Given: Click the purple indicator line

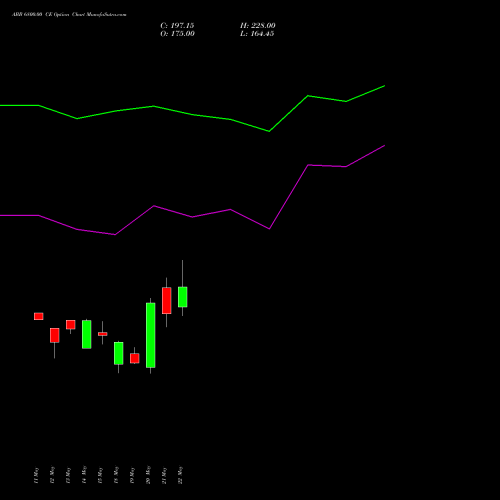Looking at the screenshot, I should point(192,217).
